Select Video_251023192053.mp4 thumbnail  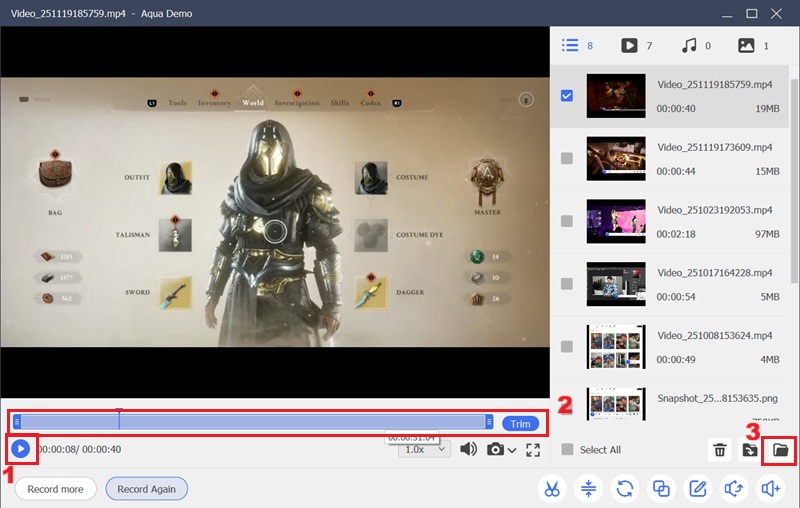[x=616, y=221]
